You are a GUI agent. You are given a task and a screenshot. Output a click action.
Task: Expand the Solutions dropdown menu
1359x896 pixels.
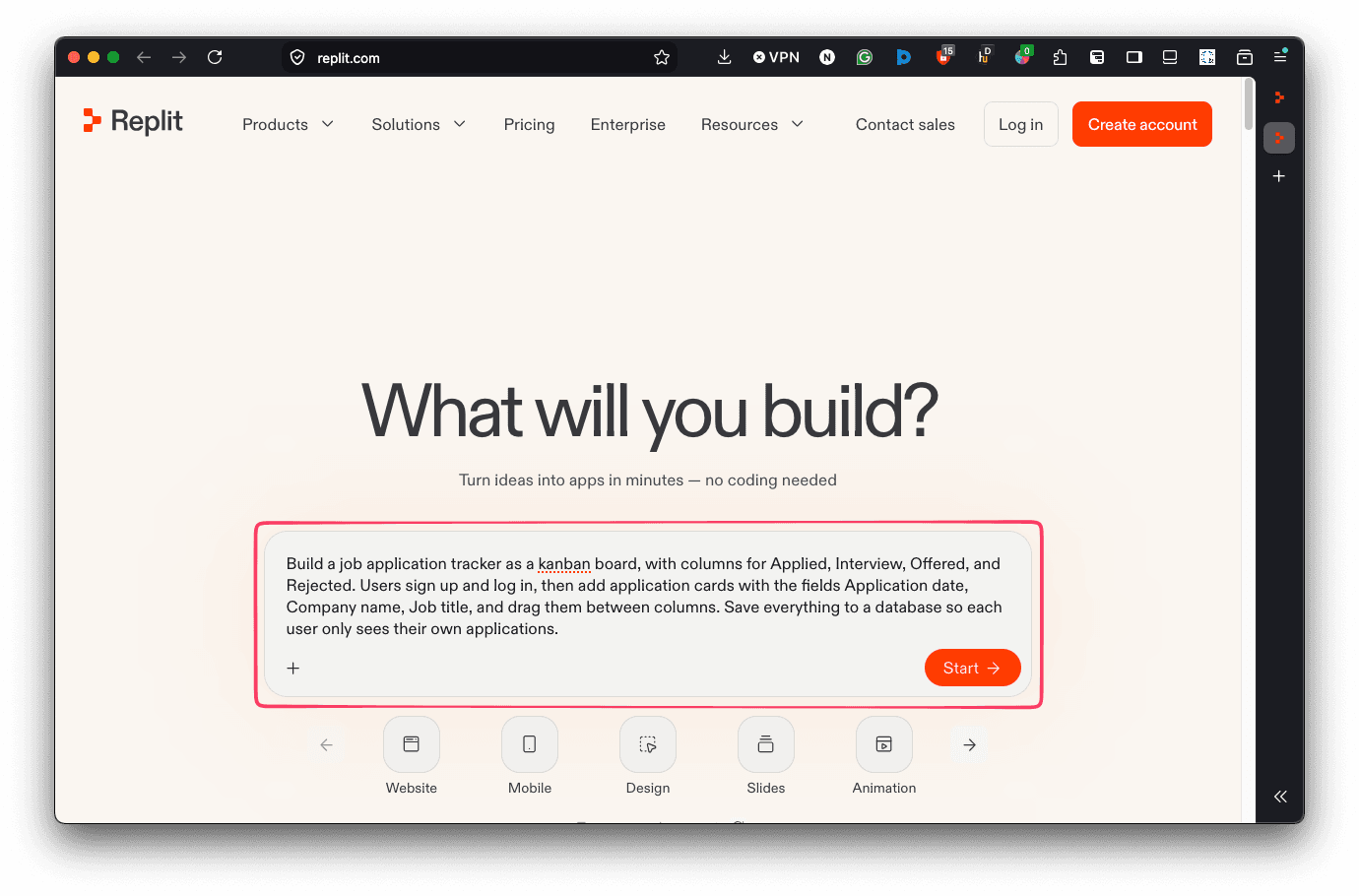pos(419,124)
